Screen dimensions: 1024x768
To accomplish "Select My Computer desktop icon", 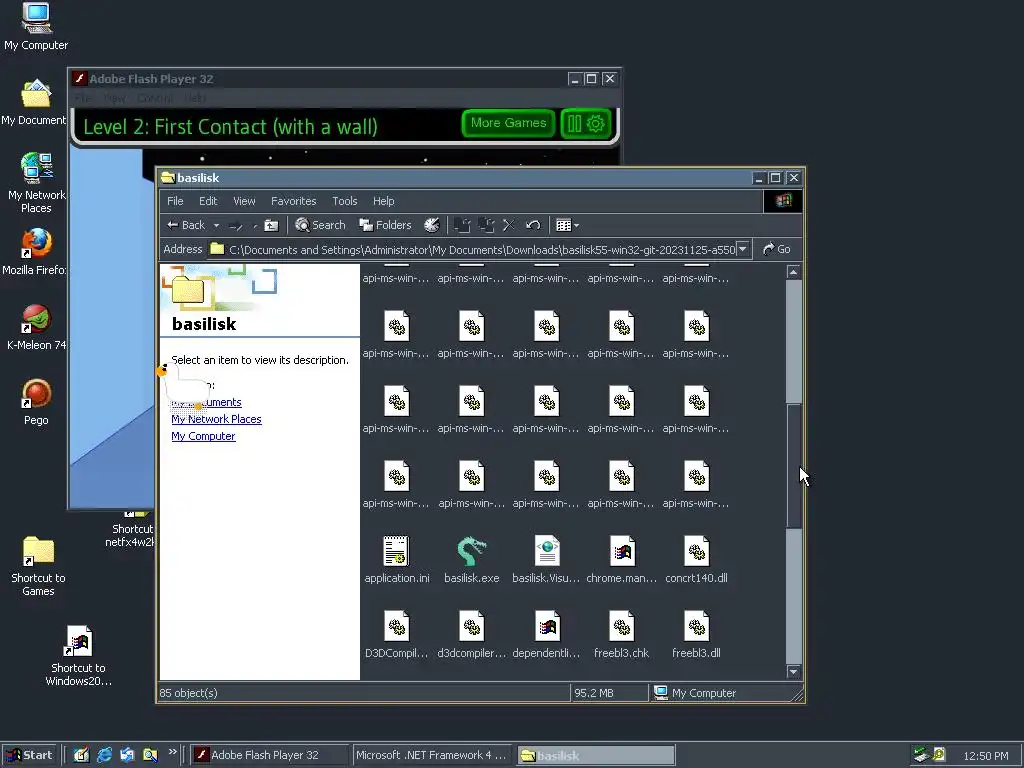I will [x=36, y=27].
